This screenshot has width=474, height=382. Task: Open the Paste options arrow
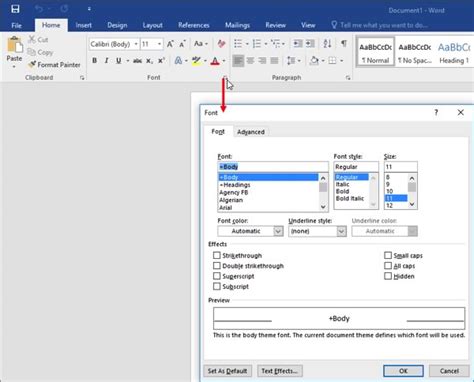14,67
